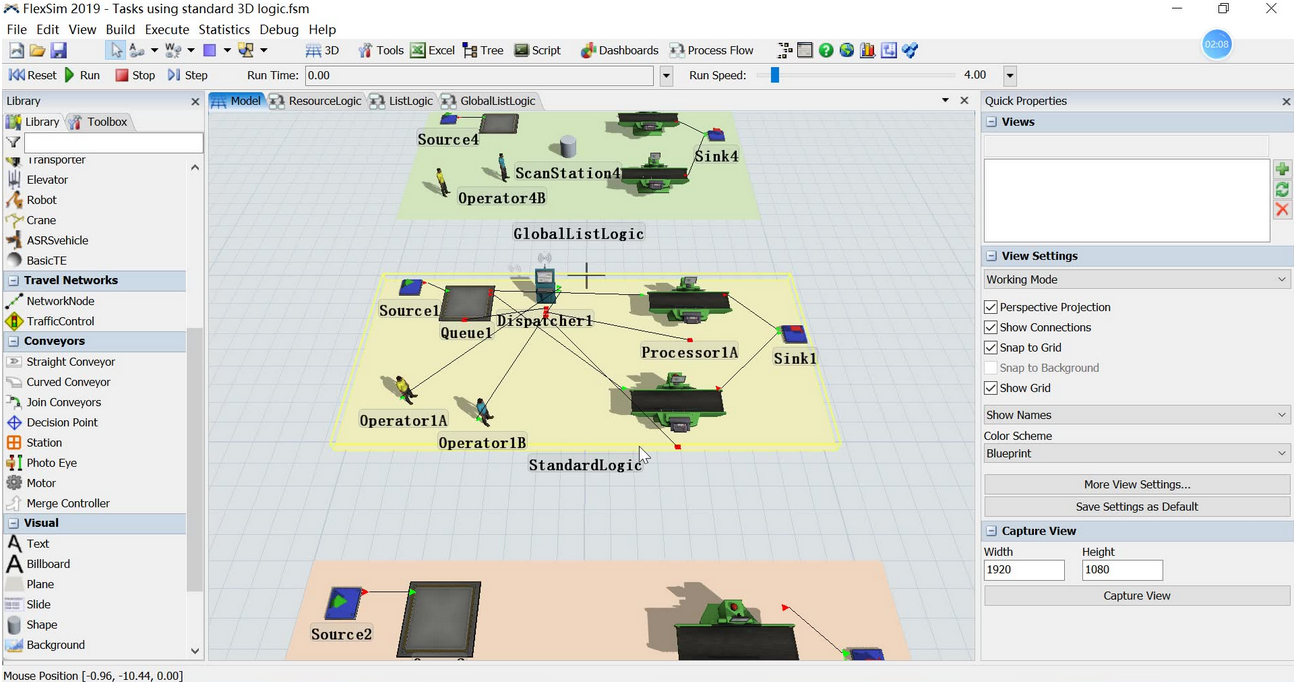This screenshot has height=682, width=1294.
Task: Step the simulation forward
Action: pos(188,75)
